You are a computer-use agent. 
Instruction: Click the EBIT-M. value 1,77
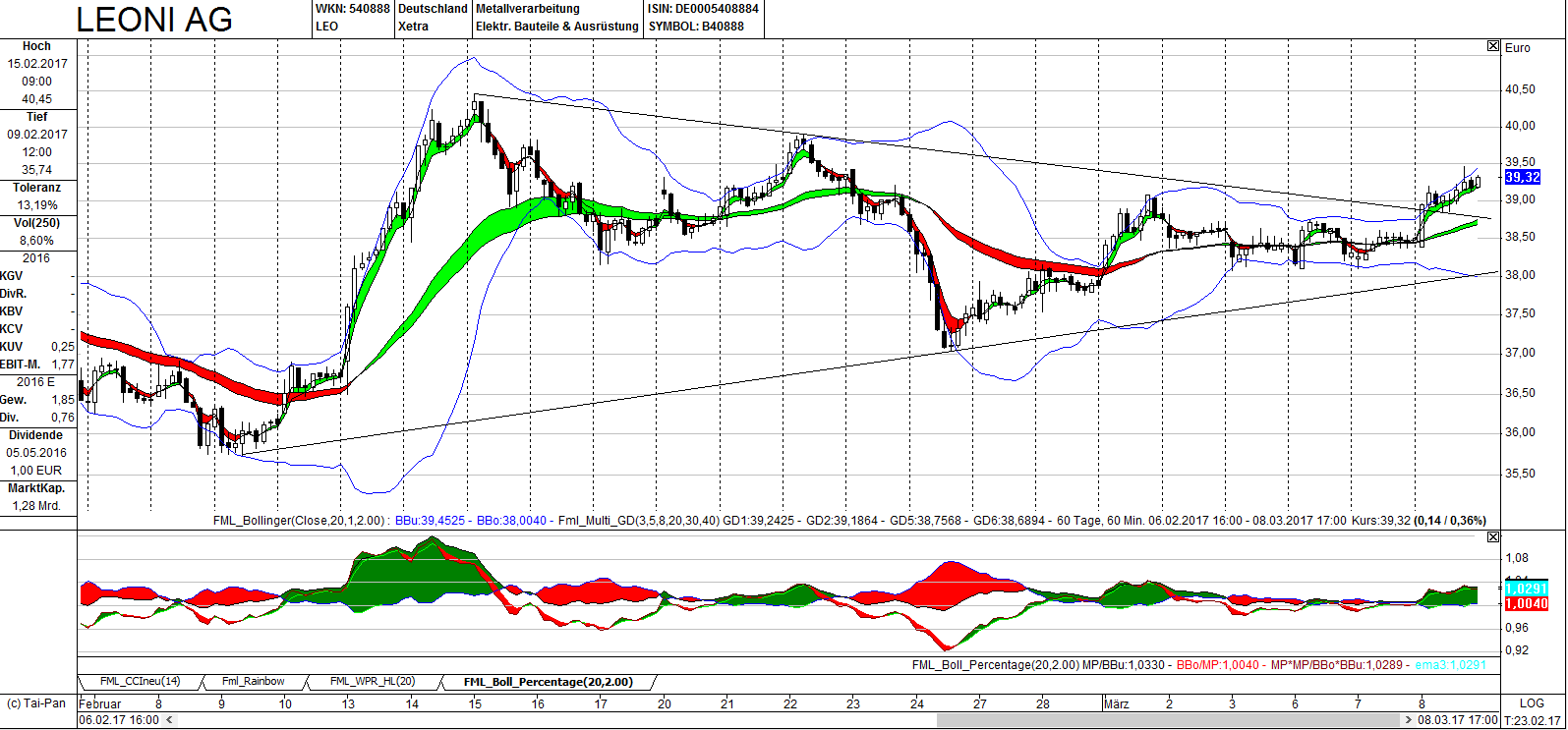point(63,365)
